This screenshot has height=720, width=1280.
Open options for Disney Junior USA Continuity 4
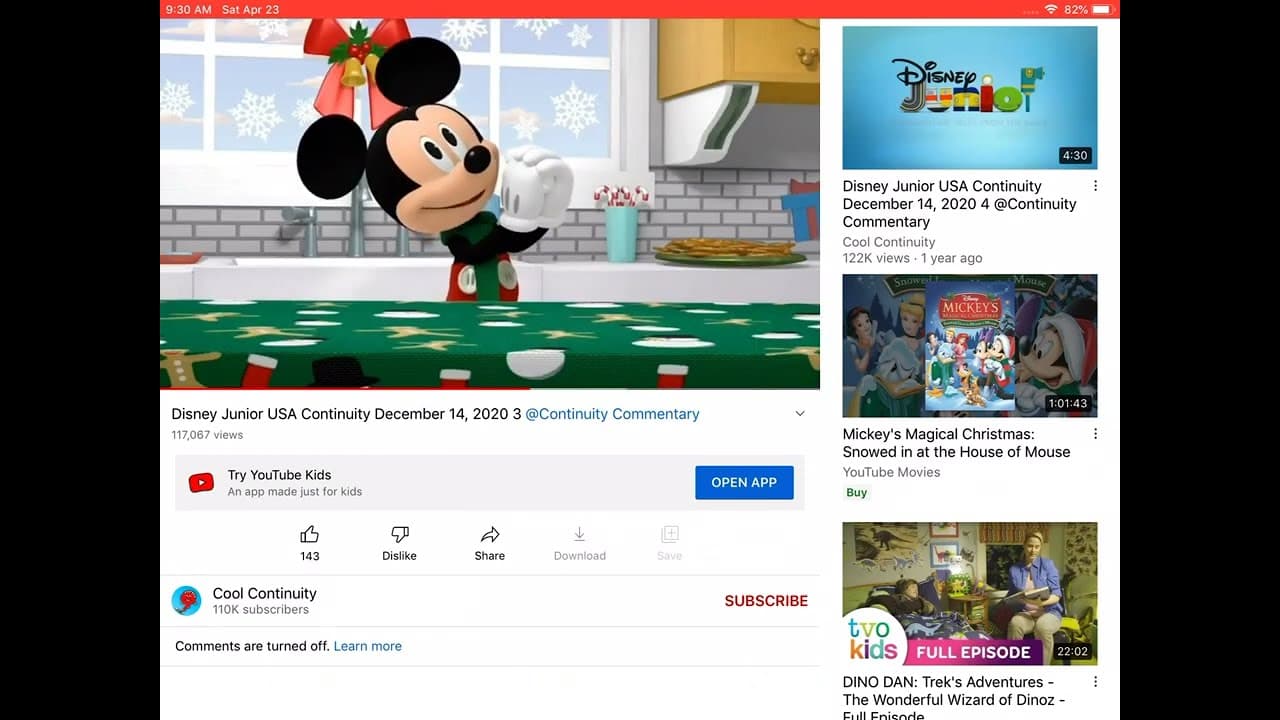tap(1095, 186)
